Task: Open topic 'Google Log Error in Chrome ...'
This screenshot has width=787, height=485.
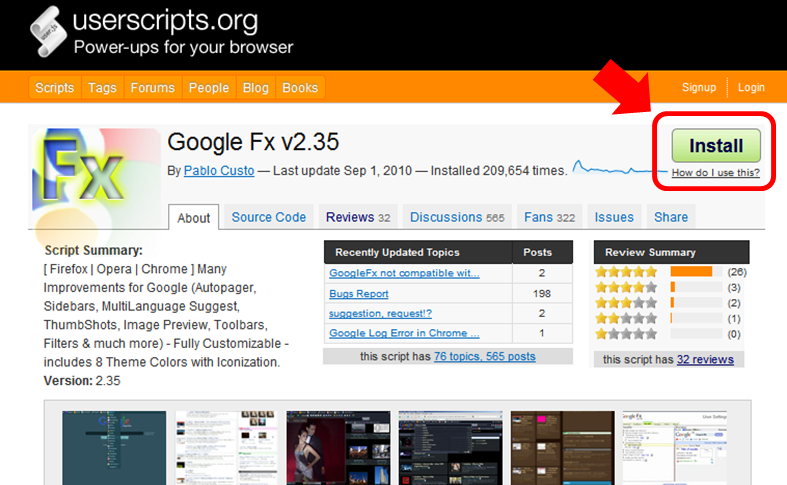Action: (x=404, y=333)
